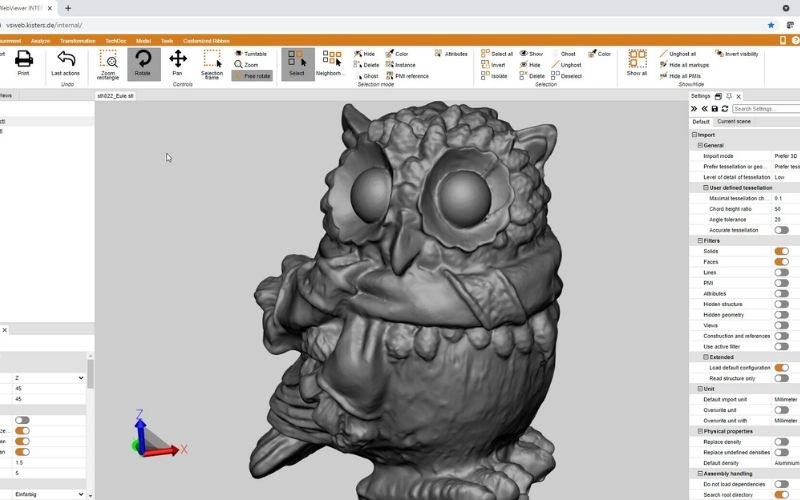The image size is (800, 500).
Task: Toggle the Solids filter switch
Action: coord(781,251)
